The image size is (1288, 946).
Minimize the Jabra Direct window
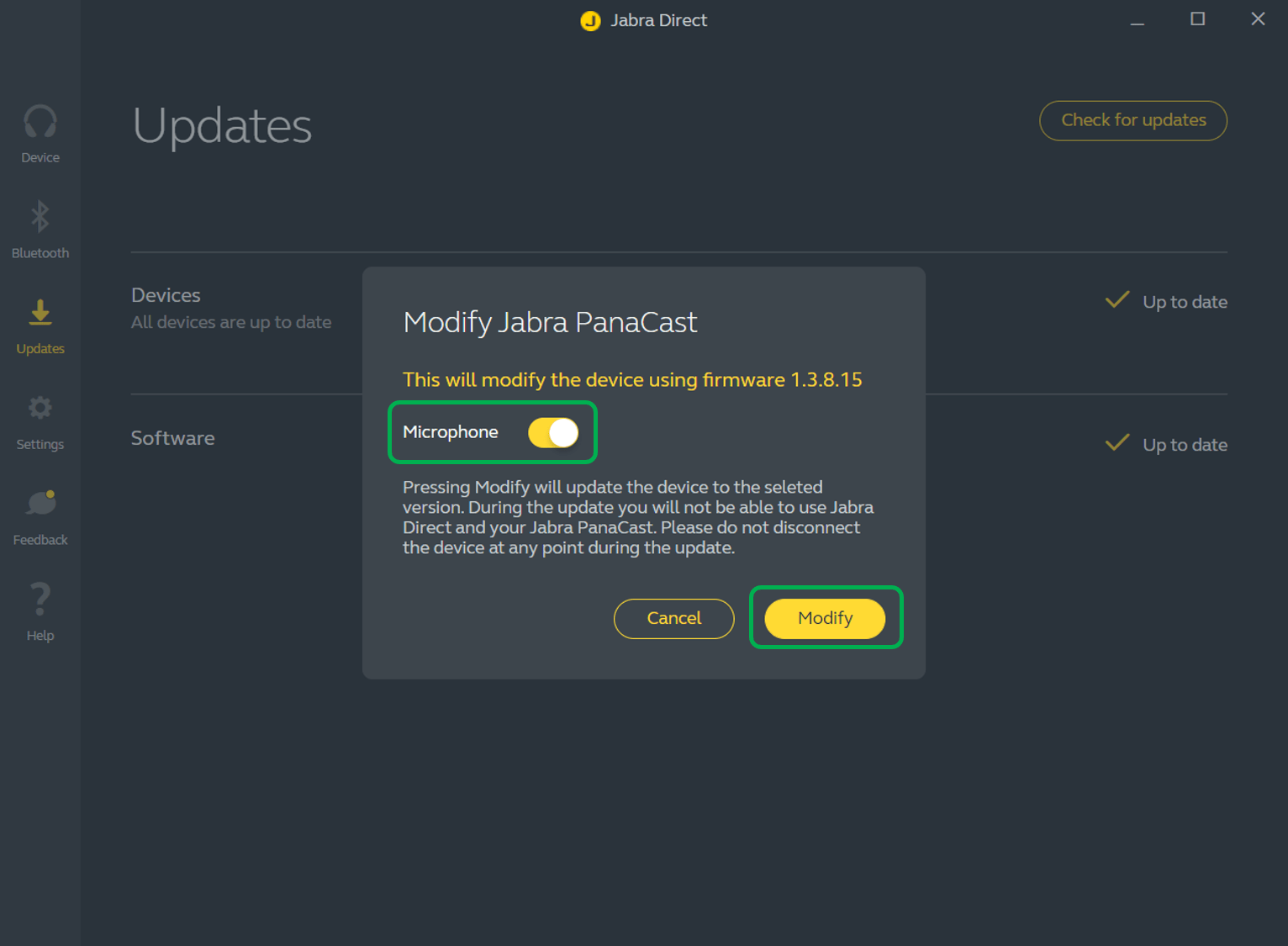pyautogui.click(x=1138, y=20)
